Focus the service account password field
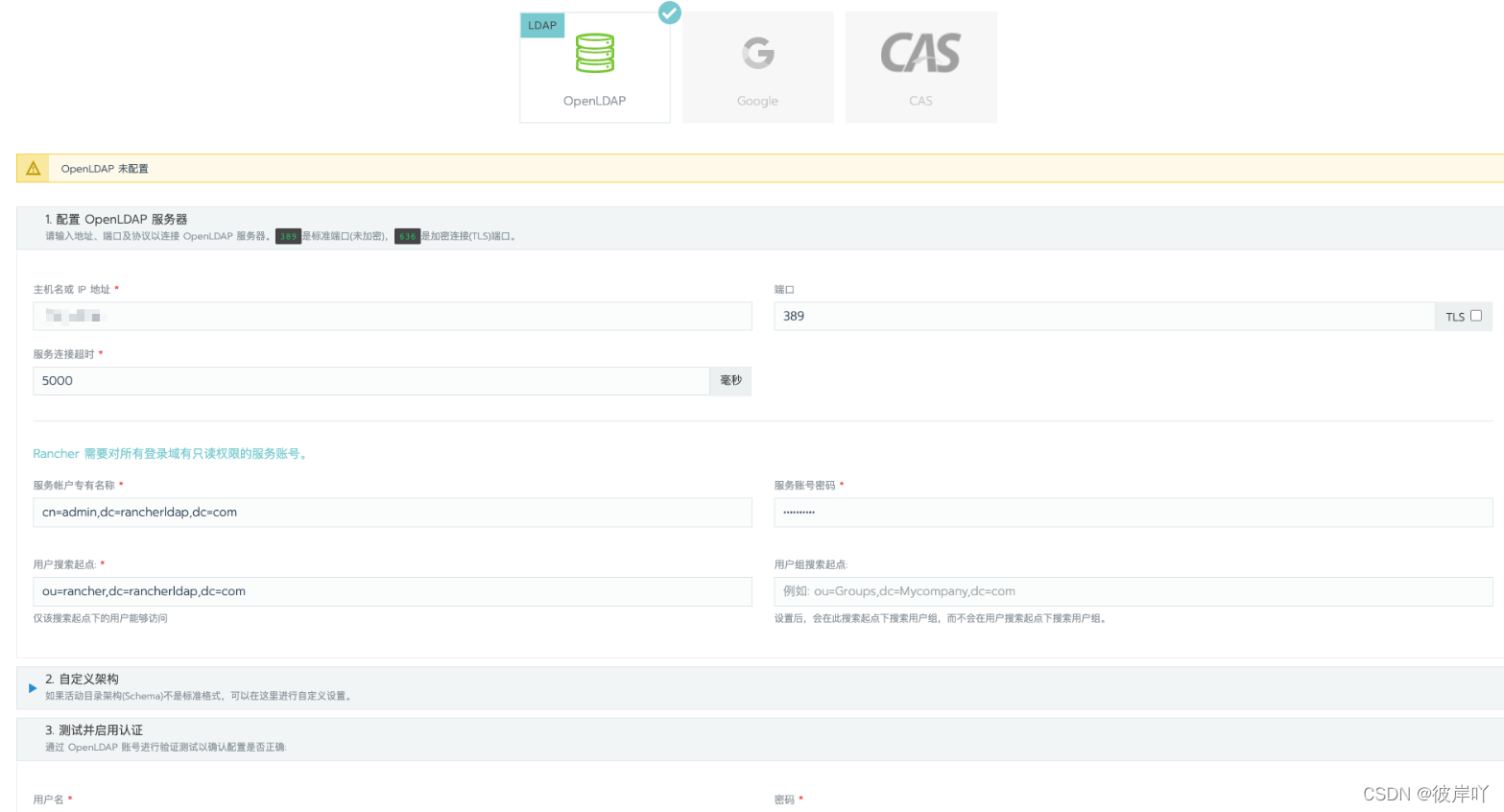 click(x=1134, y=513)
